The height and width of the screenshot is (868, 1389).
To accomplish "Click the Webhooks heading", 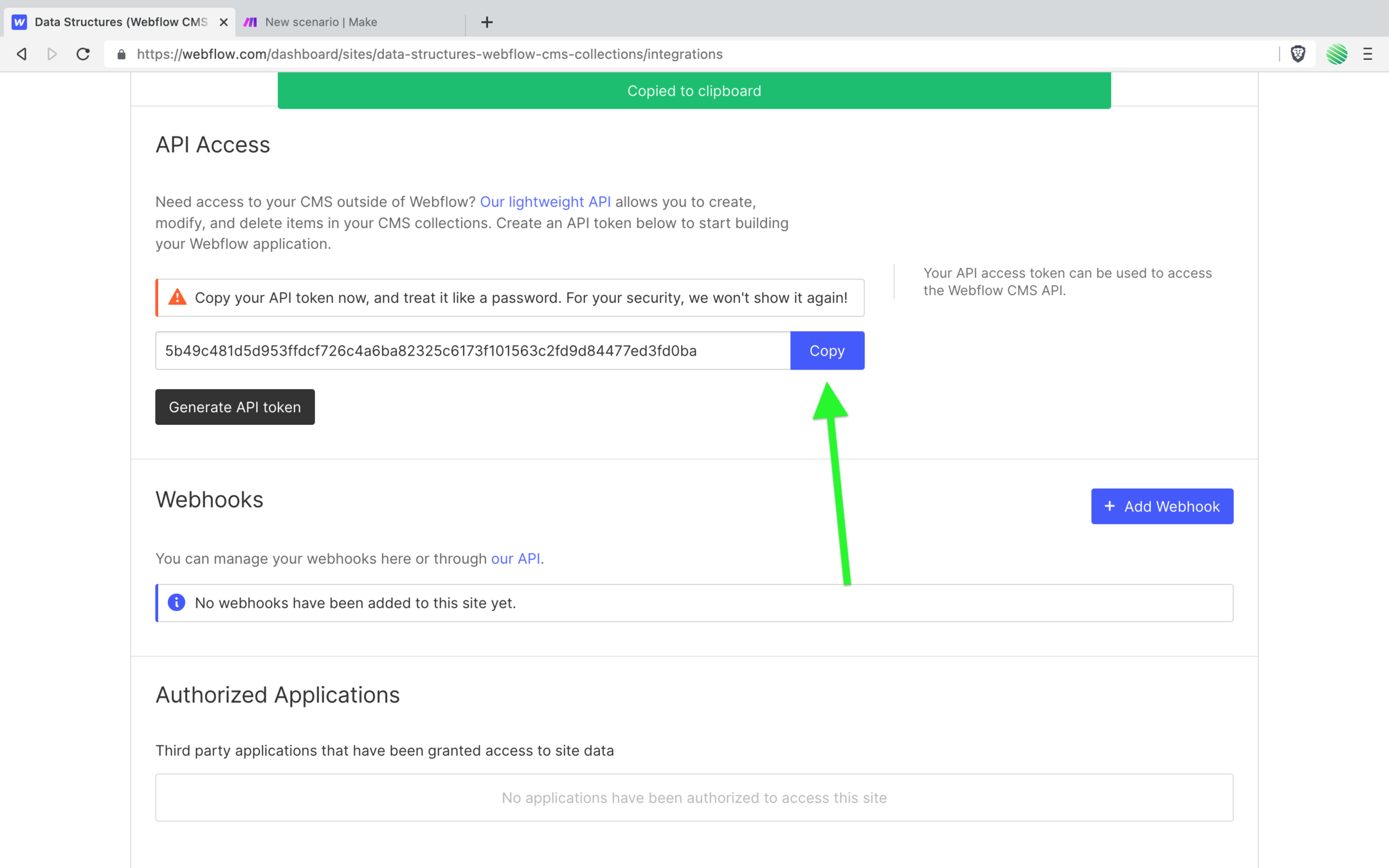I will pos(210,500).
